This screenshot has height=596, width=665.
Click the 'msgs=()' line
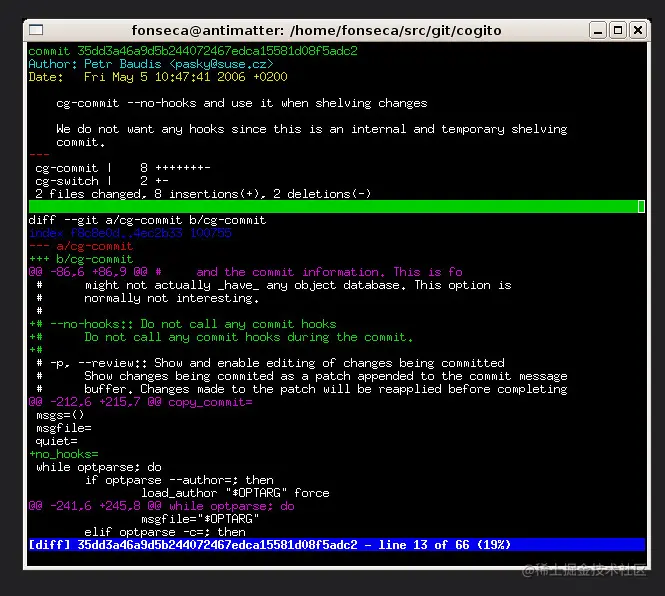tap(60, 415)
